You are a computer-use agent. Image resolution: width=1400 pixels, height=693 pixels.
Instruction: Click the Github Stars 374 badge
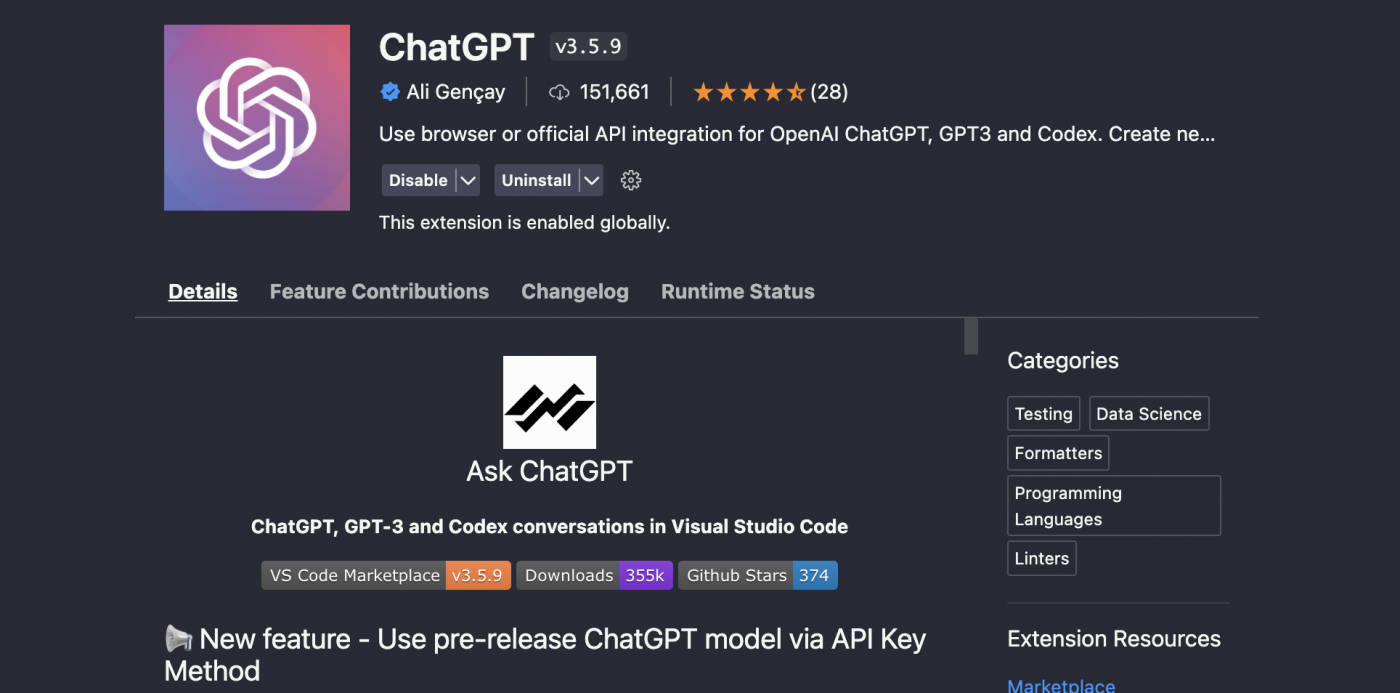tap(757, 575)
